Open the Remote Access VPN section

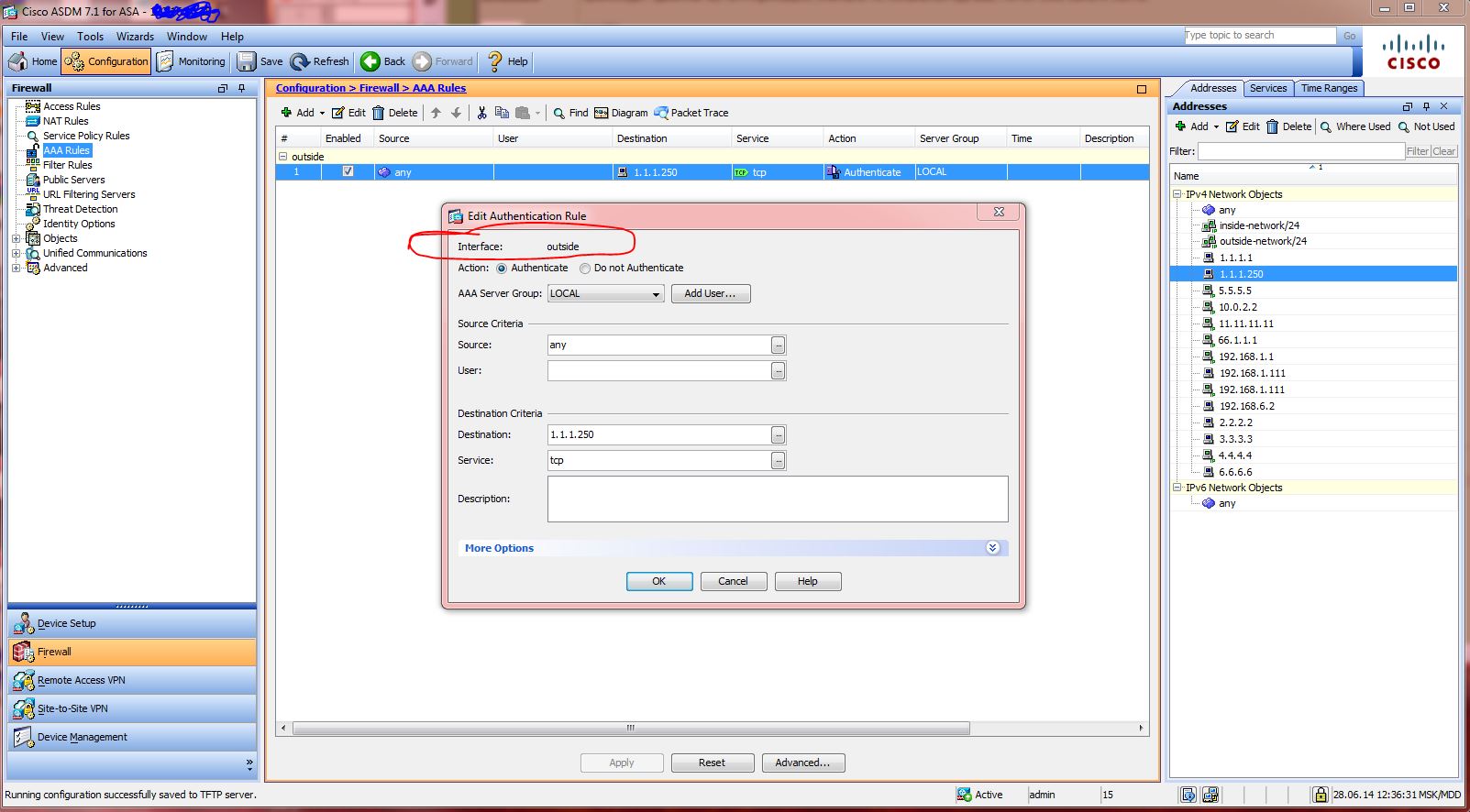[x=131, y=680]
